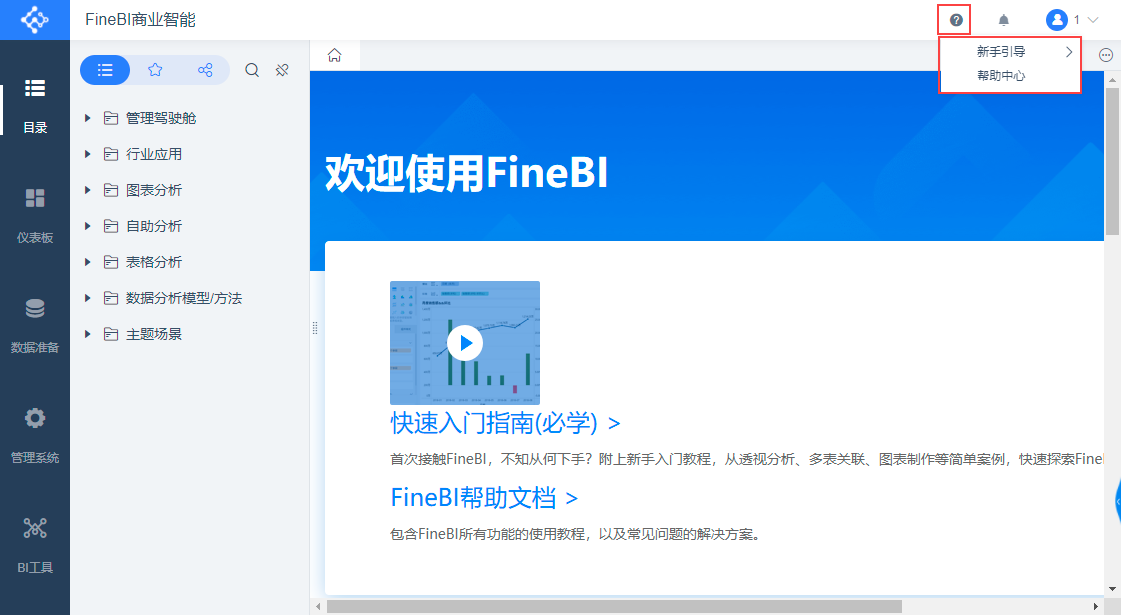Screen dimensions: 1121x615
Task: Search the directory with magnifier icon
Action: pos(252,70)
